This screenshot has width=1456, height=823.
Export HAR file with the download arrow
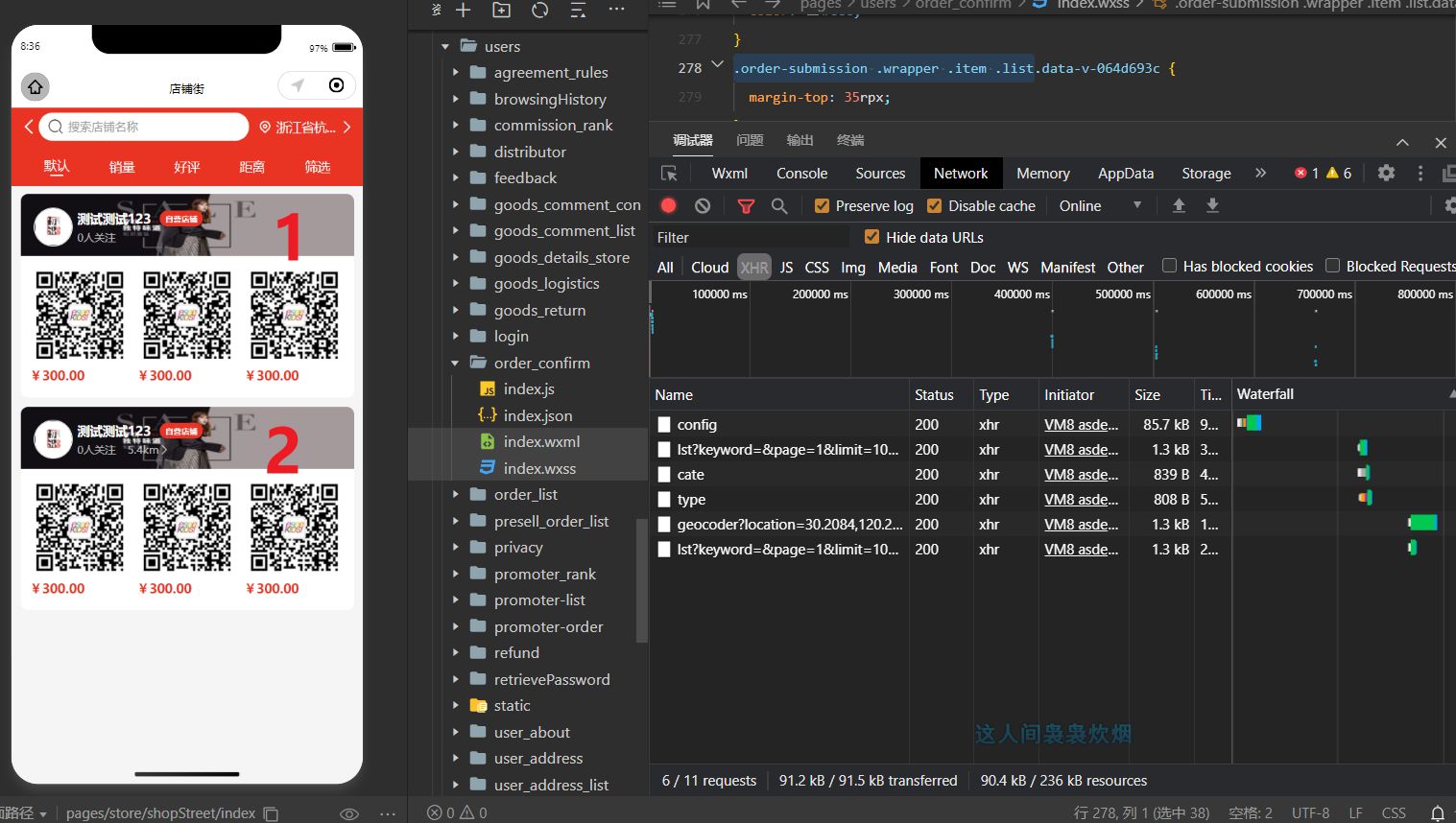(x=1212, y=205)
